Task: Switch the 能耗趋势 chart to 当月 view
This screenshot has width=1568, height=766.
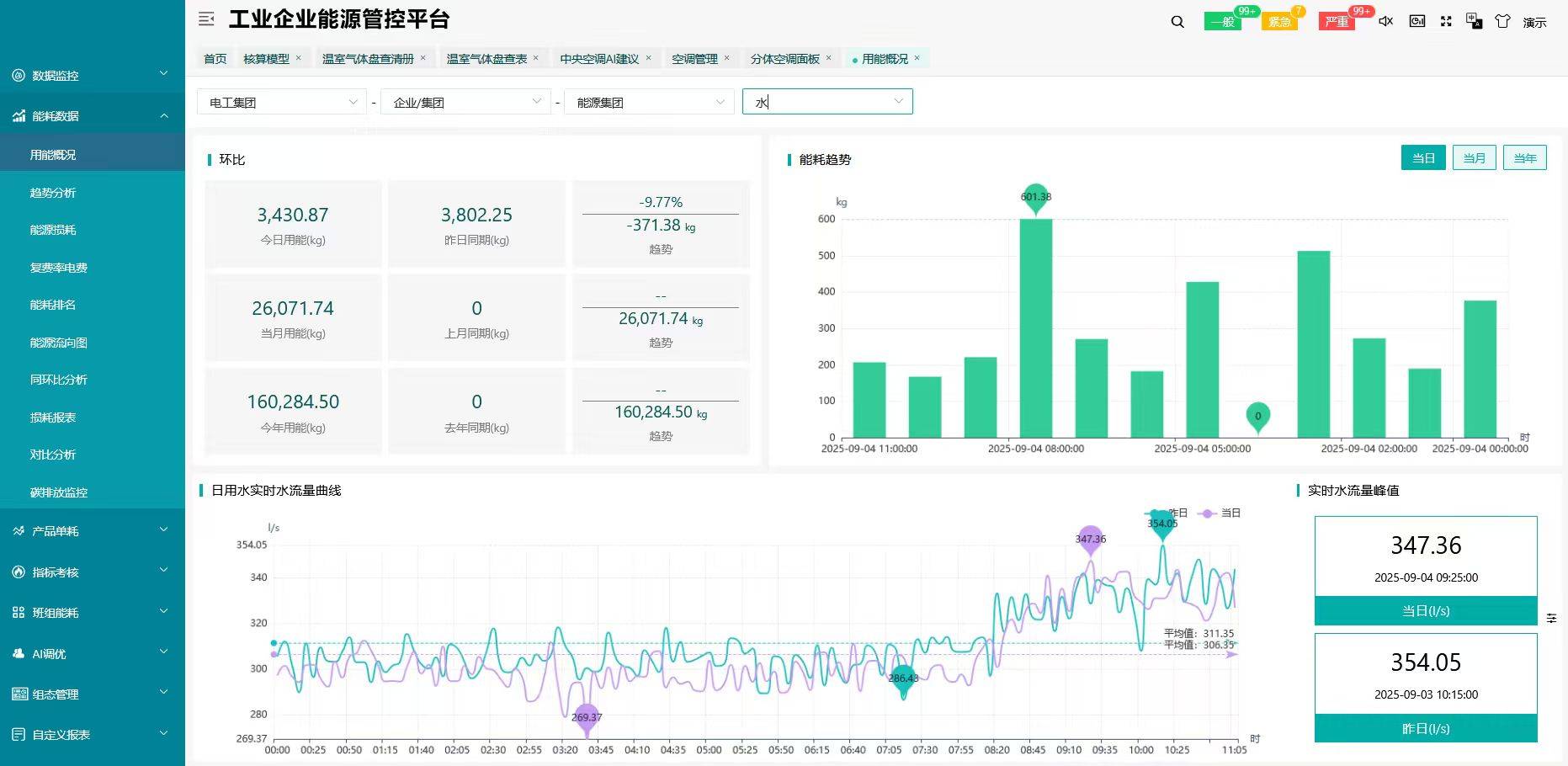Action: pyautogui.click(x=1474, y=157)
